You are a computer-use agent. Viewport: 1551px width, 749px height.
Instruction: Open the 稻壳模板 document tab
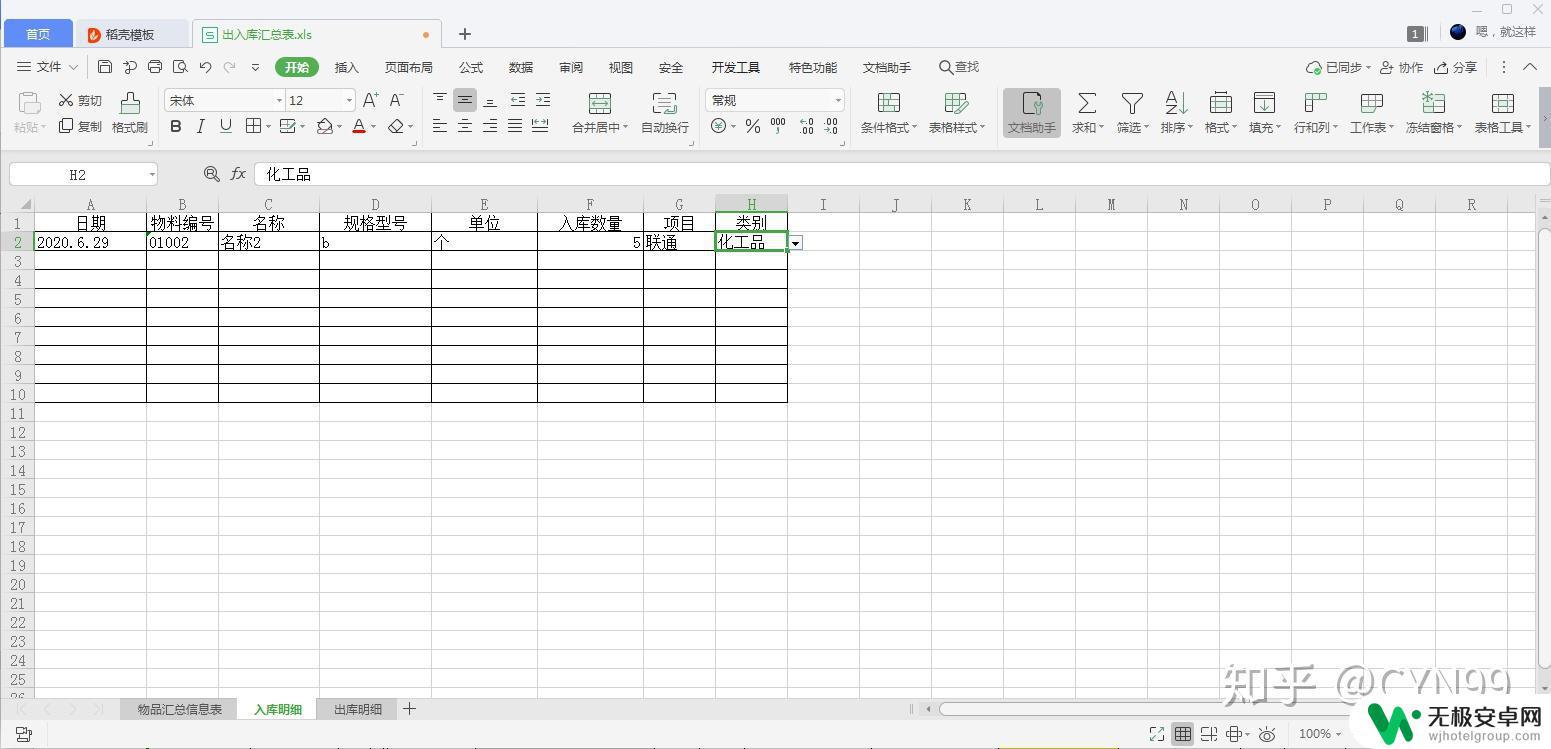[x=132, y=34]
